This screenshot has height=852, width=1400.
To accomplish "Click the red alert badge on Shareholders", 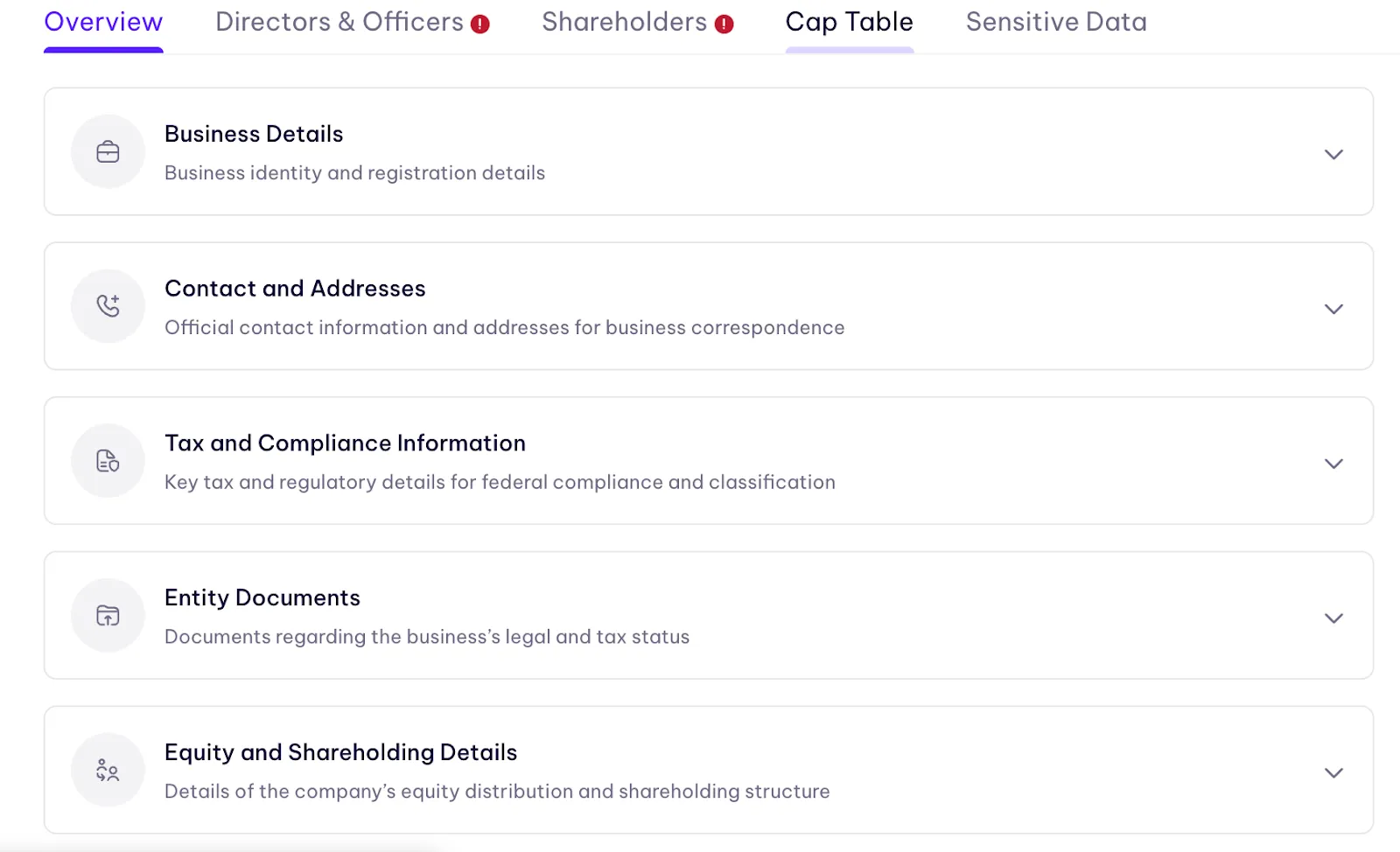I will (724, 24).
